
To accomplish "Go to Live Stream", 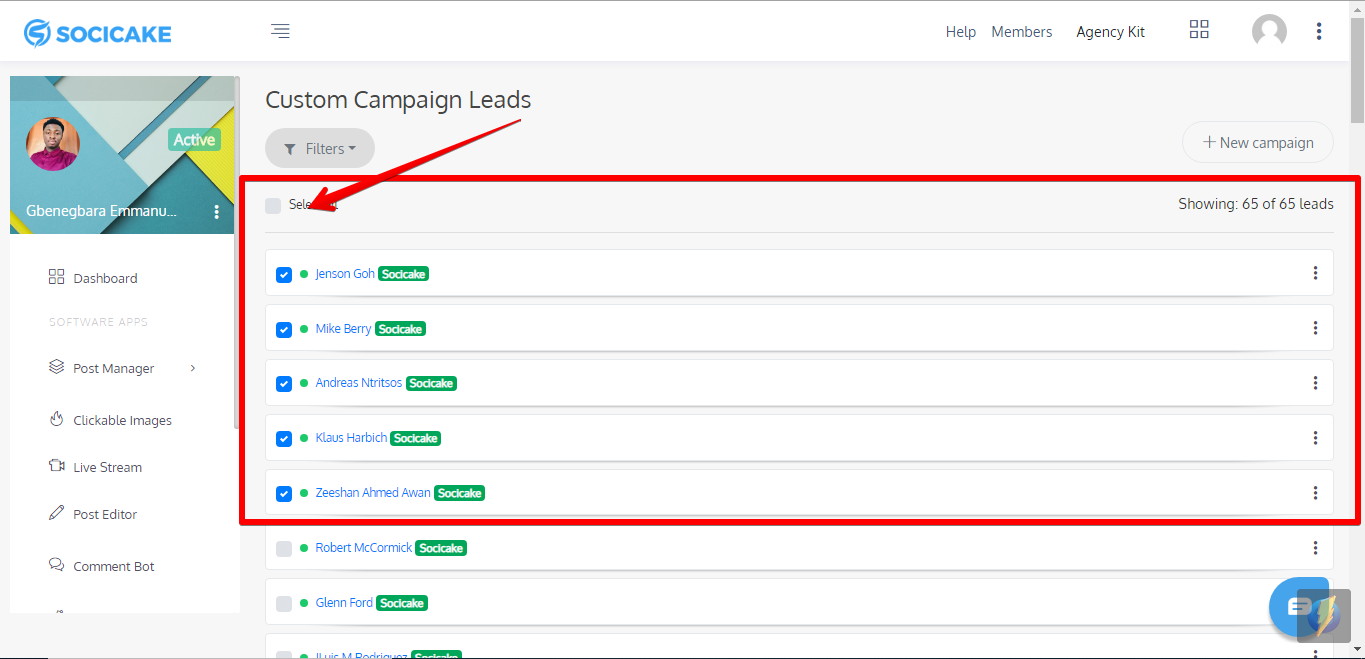I will (x=107, y=467).
